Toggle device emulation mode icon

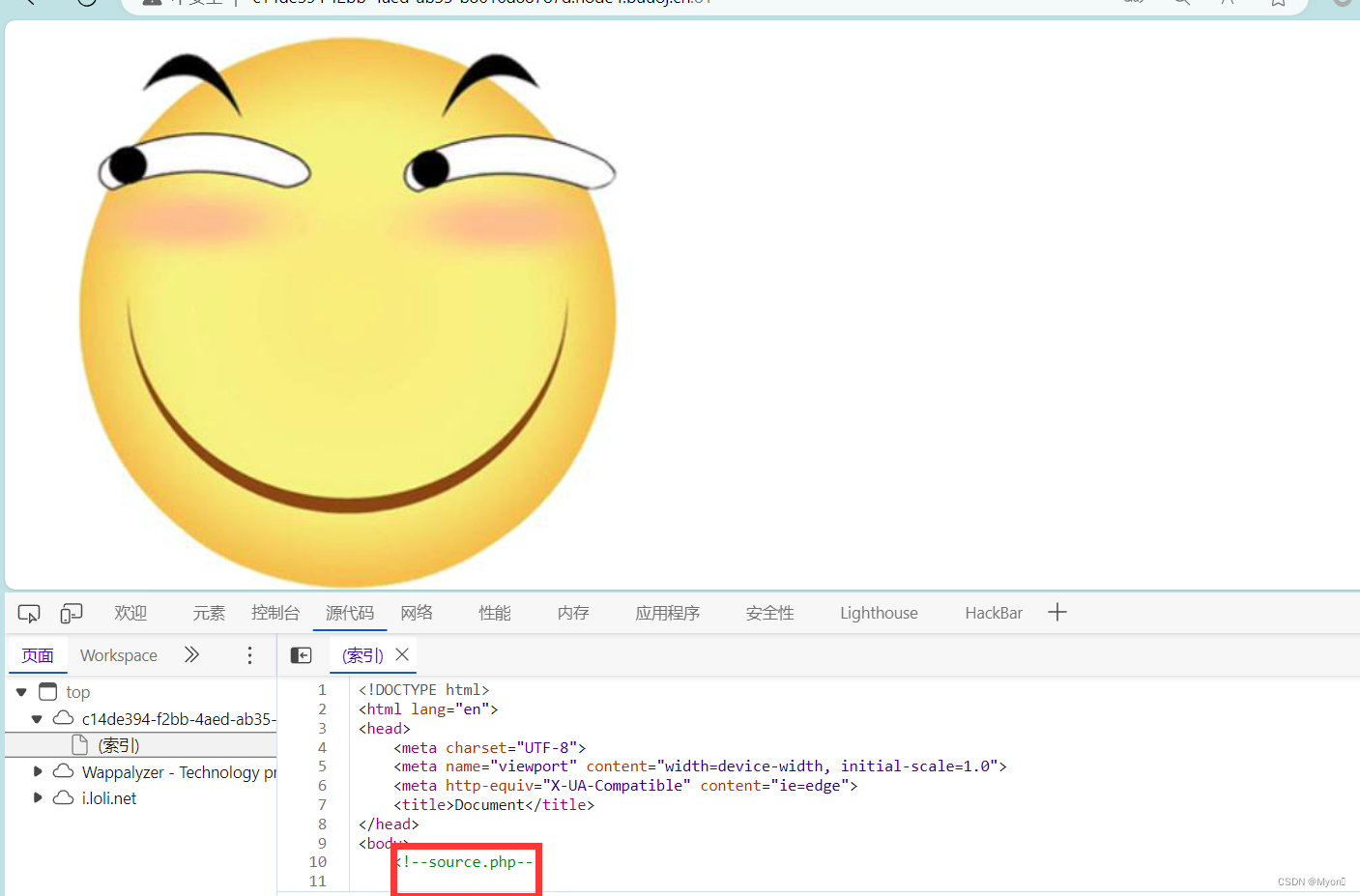72,614
